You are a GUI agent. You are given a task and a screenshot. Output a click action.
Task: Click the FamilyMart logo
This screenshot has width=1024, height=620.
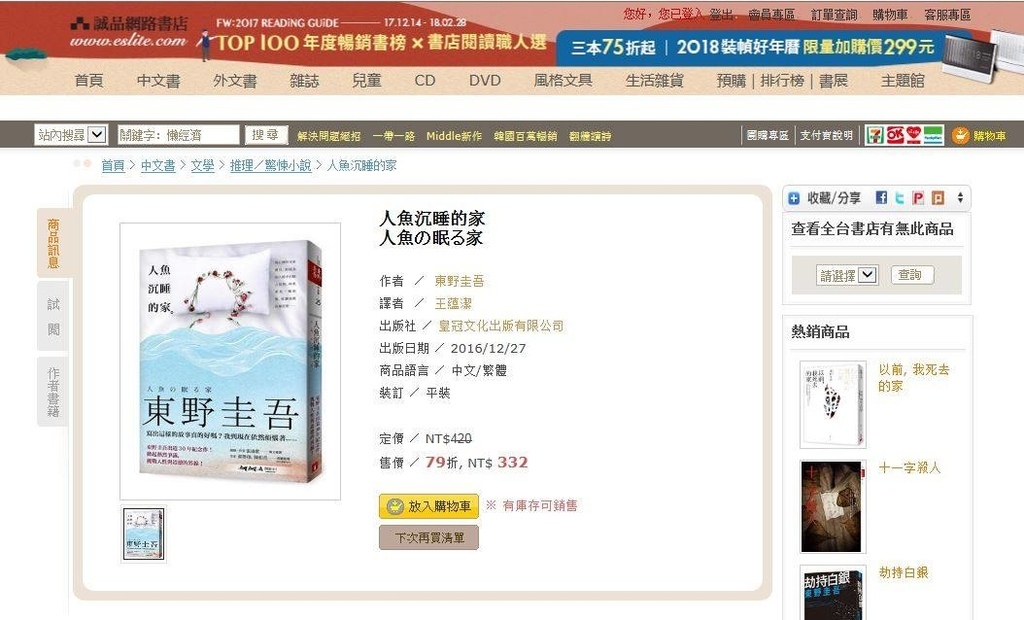click(934, 135)
